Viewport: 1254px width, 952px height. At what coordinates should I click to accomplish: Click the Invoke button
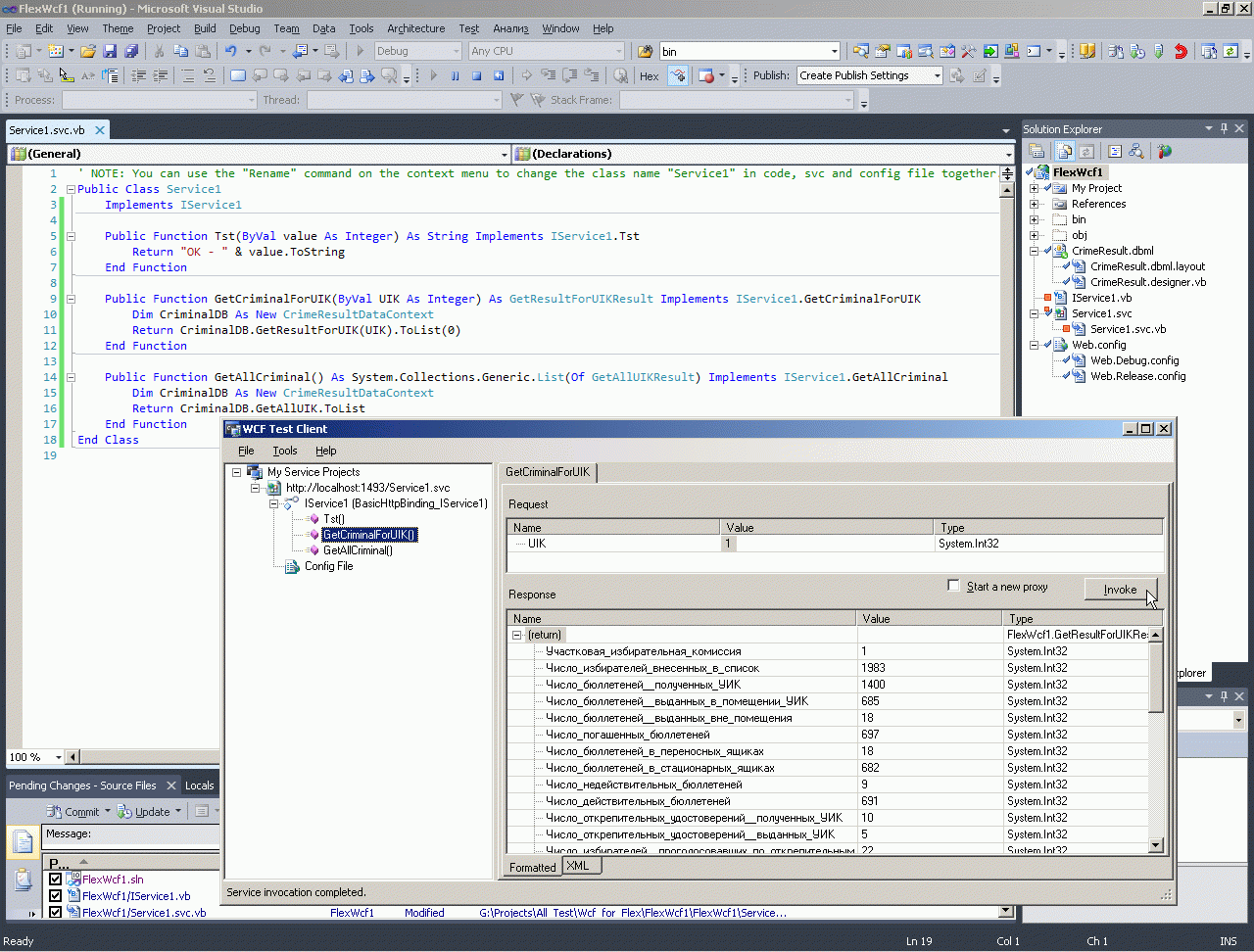point(1120,589)
